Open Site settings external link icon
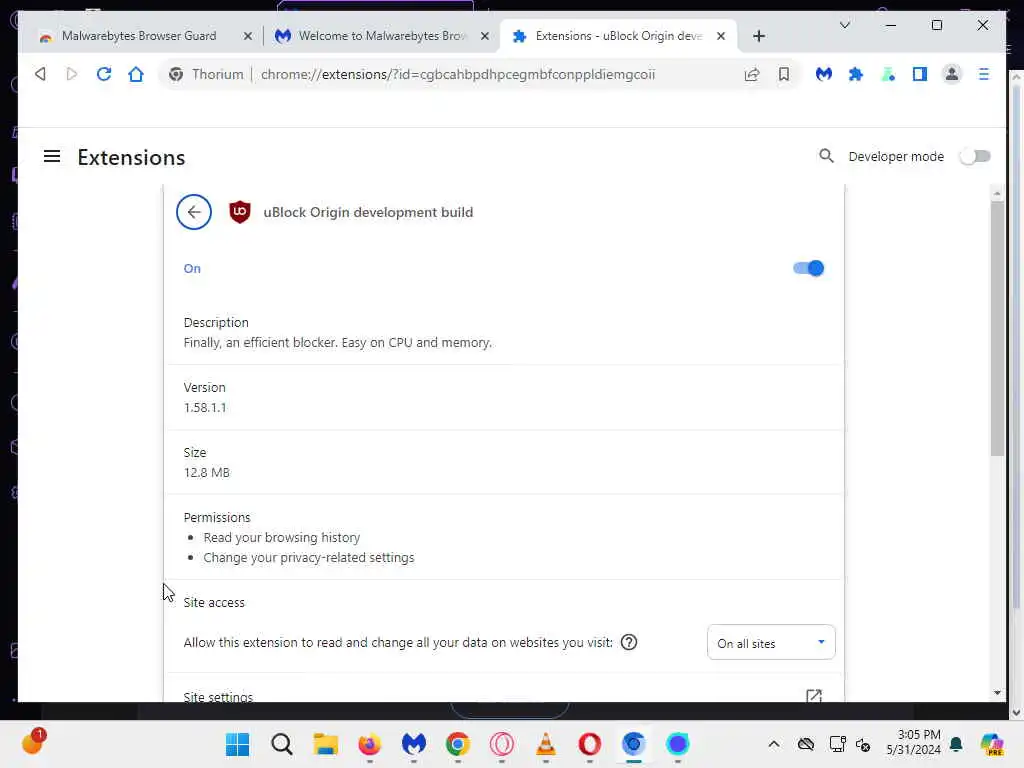1024x768 pixels. pyautogui.click(x=814, y=696)
